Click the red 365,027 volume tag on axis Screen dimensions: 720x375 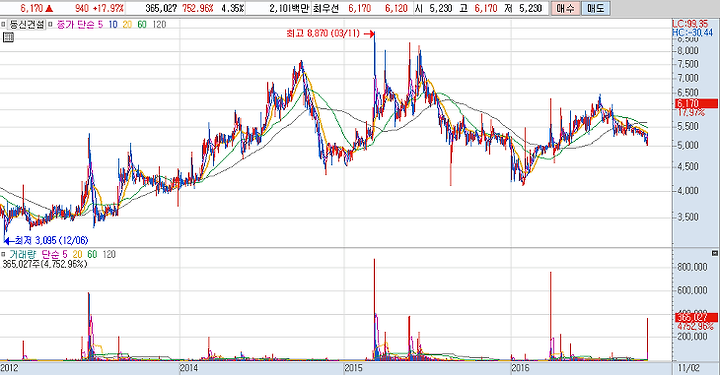coord(696,318)
